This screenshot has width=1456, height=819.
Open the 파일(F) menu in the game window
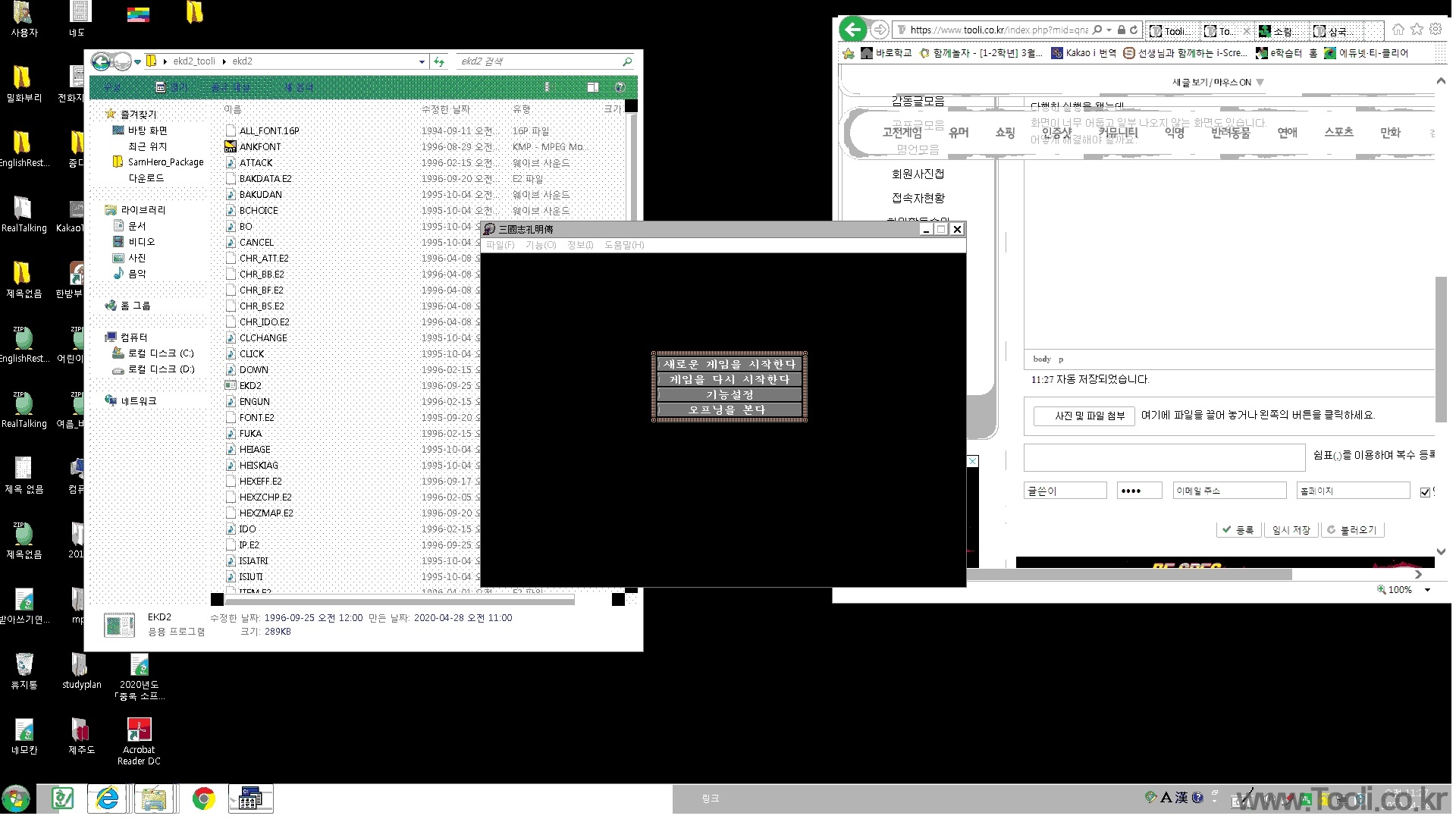coord(500,245)
